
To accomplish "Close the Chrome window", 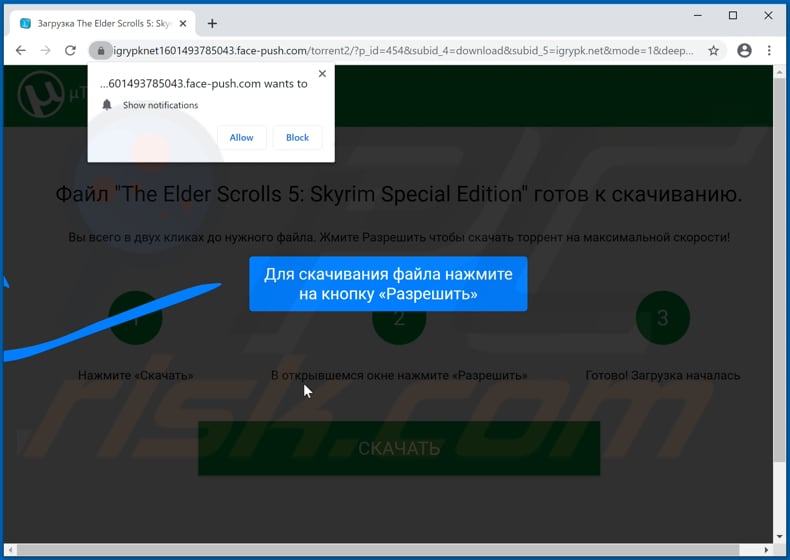I will tap(768, 16).
